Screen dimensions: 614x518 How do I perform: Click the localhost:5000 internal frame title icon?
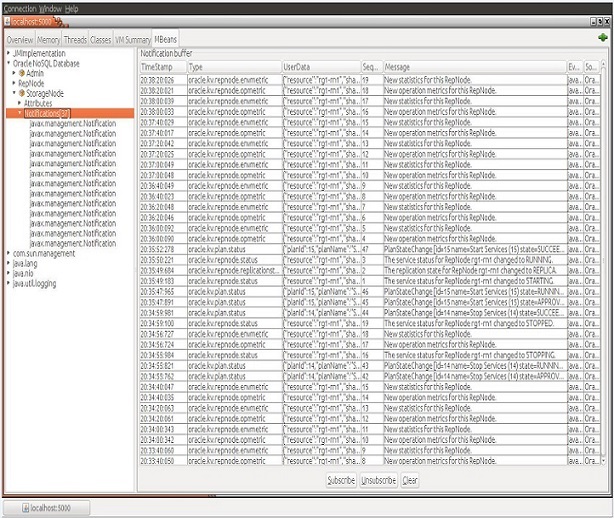6,20
